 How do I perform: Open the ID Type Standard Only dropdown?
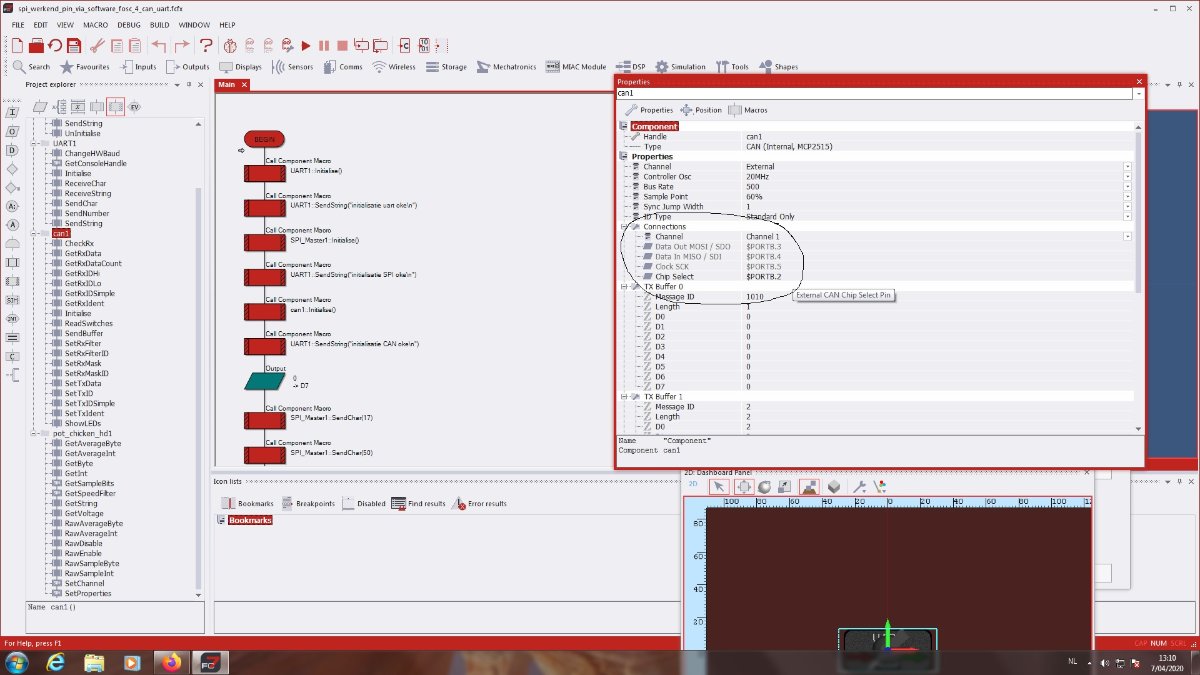point(1127,217)
